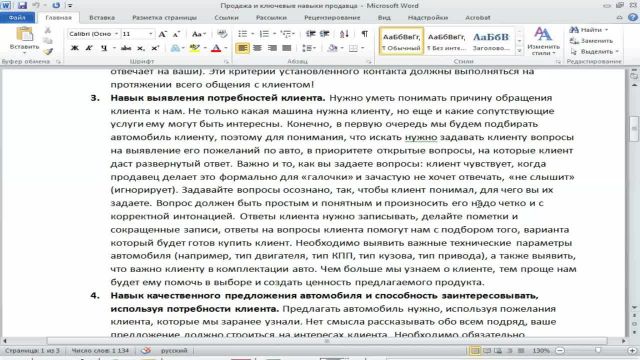
Task: Apply subscript formatting
Action: coord(141,48)
